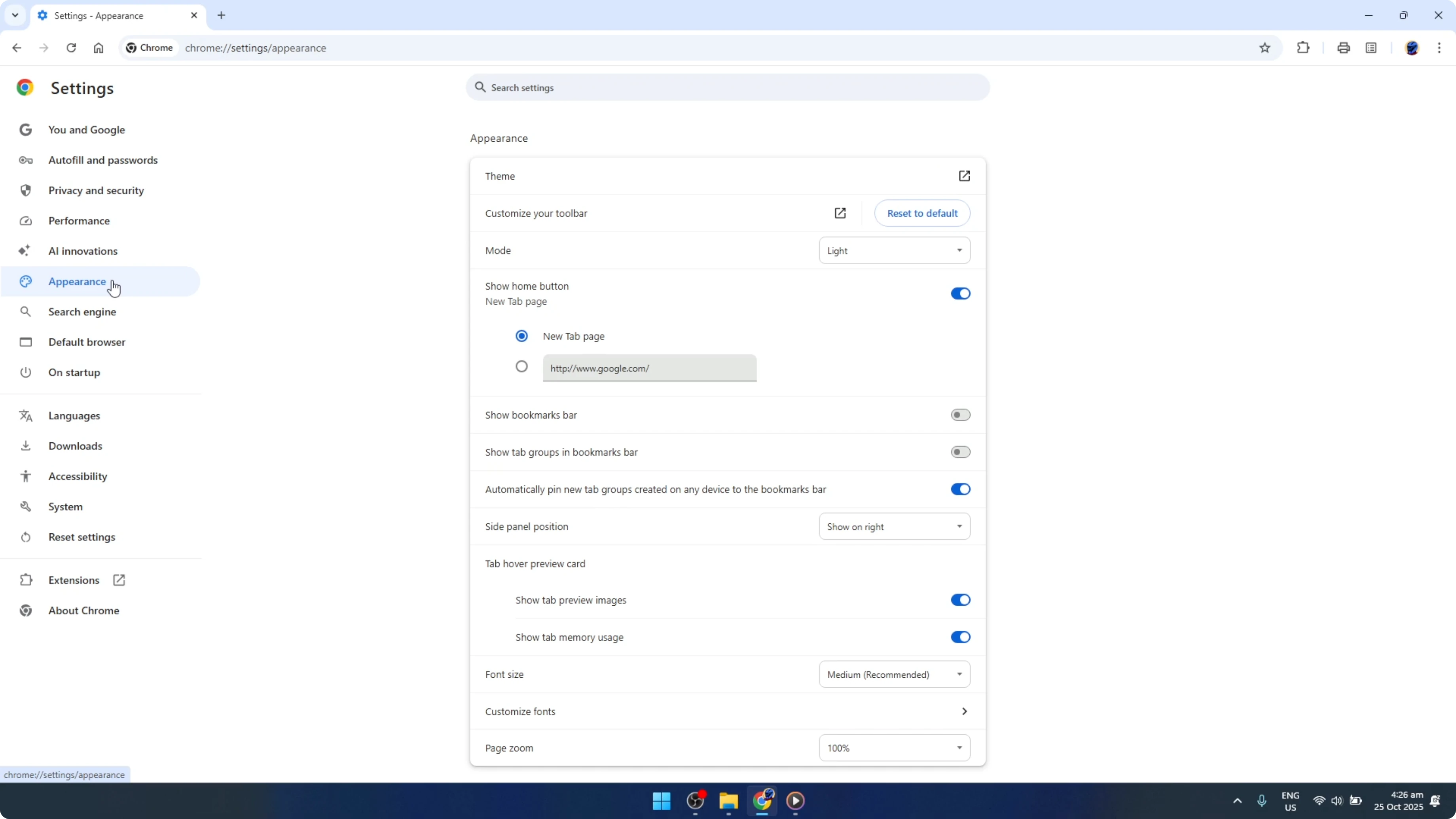
Task: Open Privacy and security via shield icon
Action: [25, 190]
